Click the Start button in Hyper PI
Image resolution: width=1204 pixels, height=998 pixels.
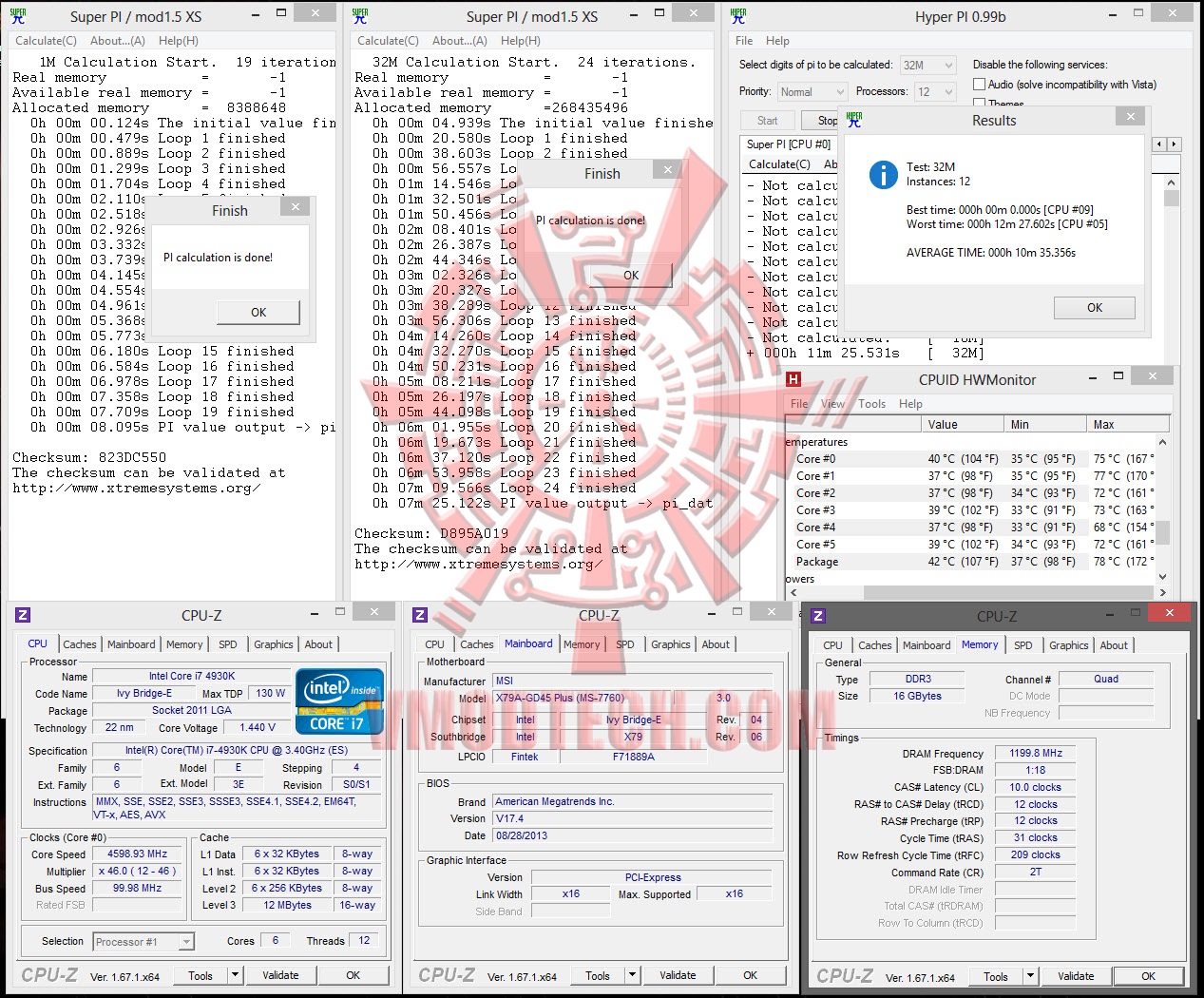tap(768, 121)
